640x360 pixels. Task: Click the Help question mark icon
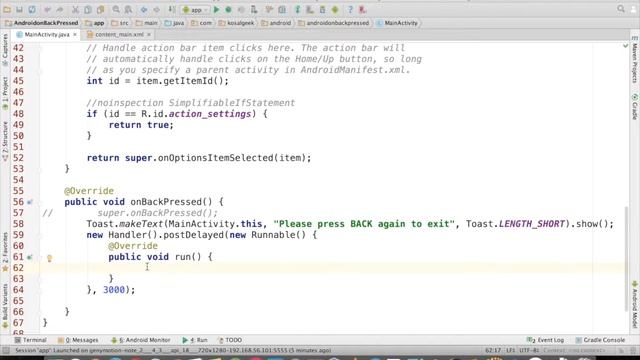tap(350, 9)
